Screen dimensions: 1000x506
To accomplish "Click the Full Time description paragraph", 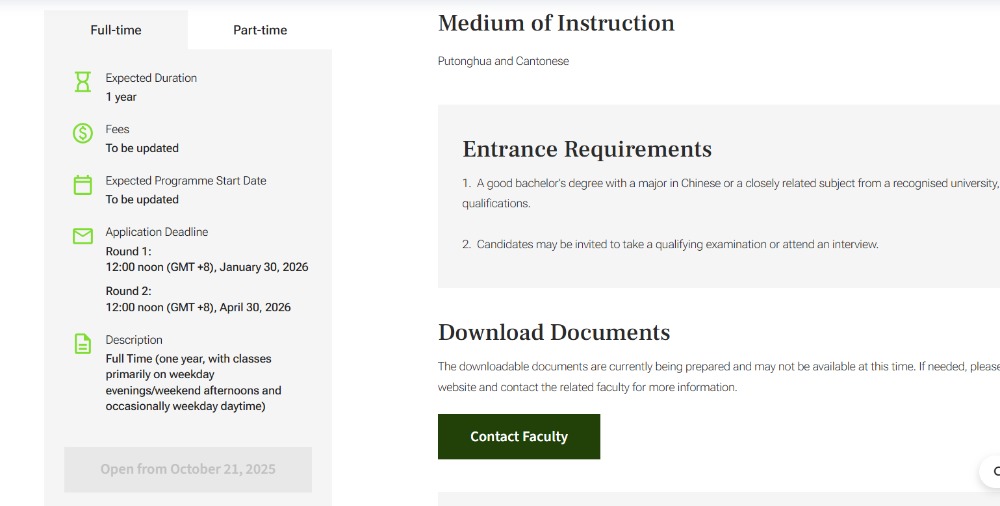I will pos(193,382).
